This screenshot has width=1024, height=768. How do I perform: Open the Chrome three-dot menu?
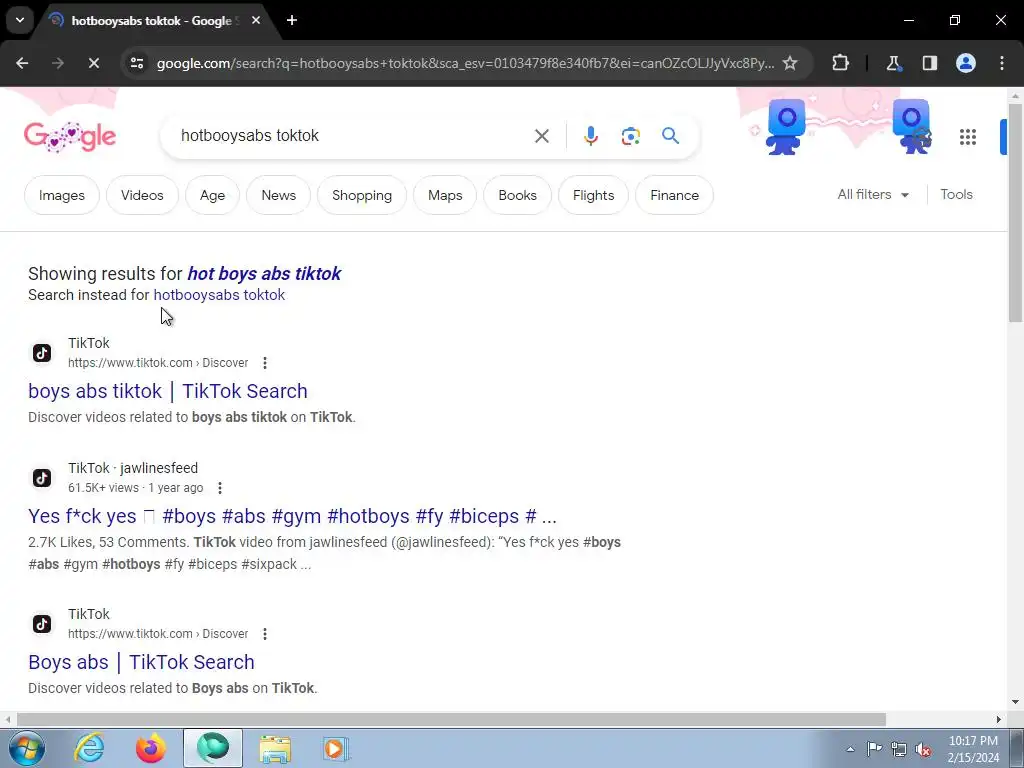point(1002,63)
